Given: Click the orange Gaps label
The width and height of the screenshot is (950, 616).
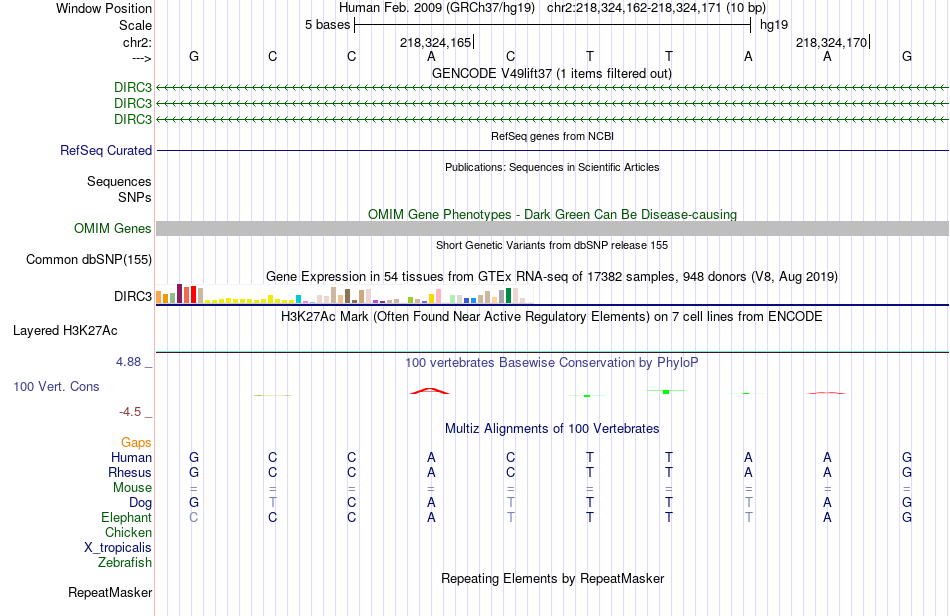Looking at the screenshot, I should (136, 443).
